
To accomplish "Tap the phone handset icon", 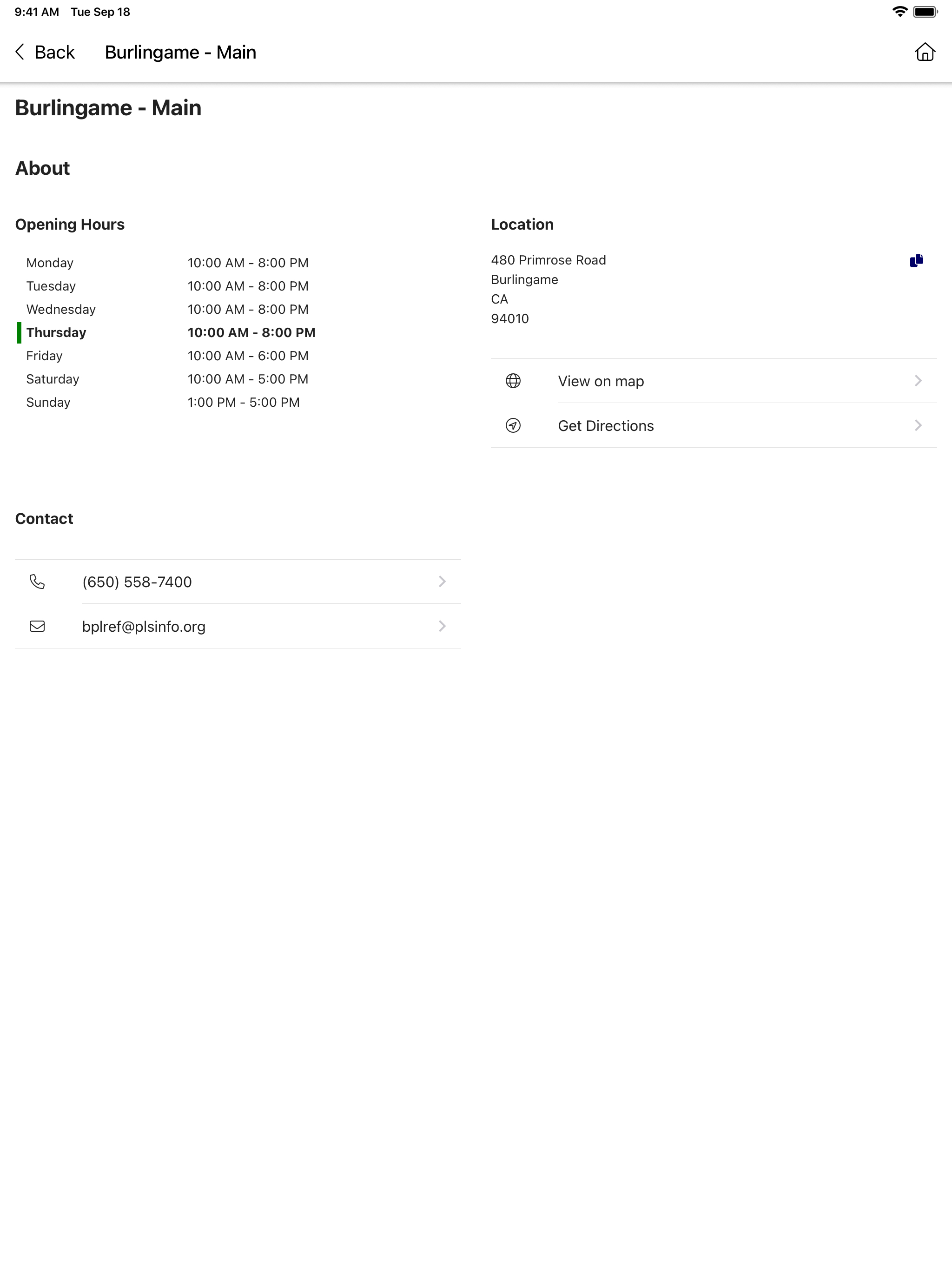I will point(37,582).
